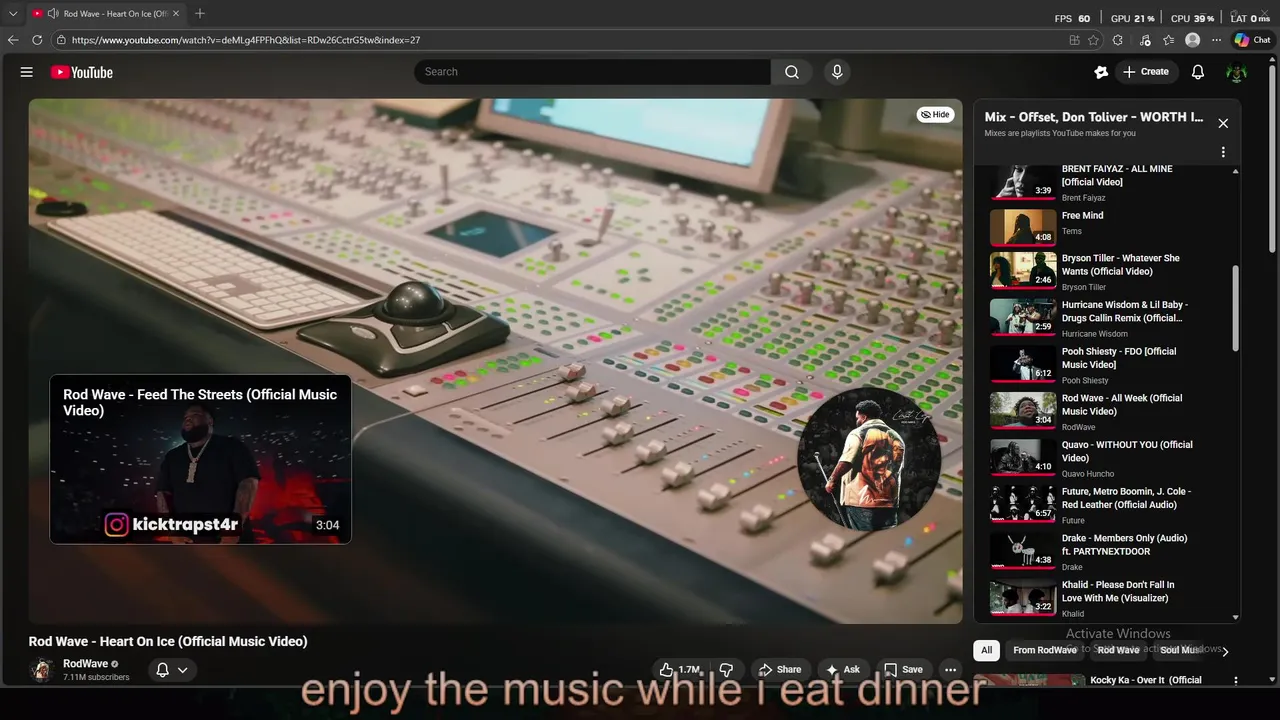View site information lock icon
This screenshot has width=1280, height=720.
61,40
